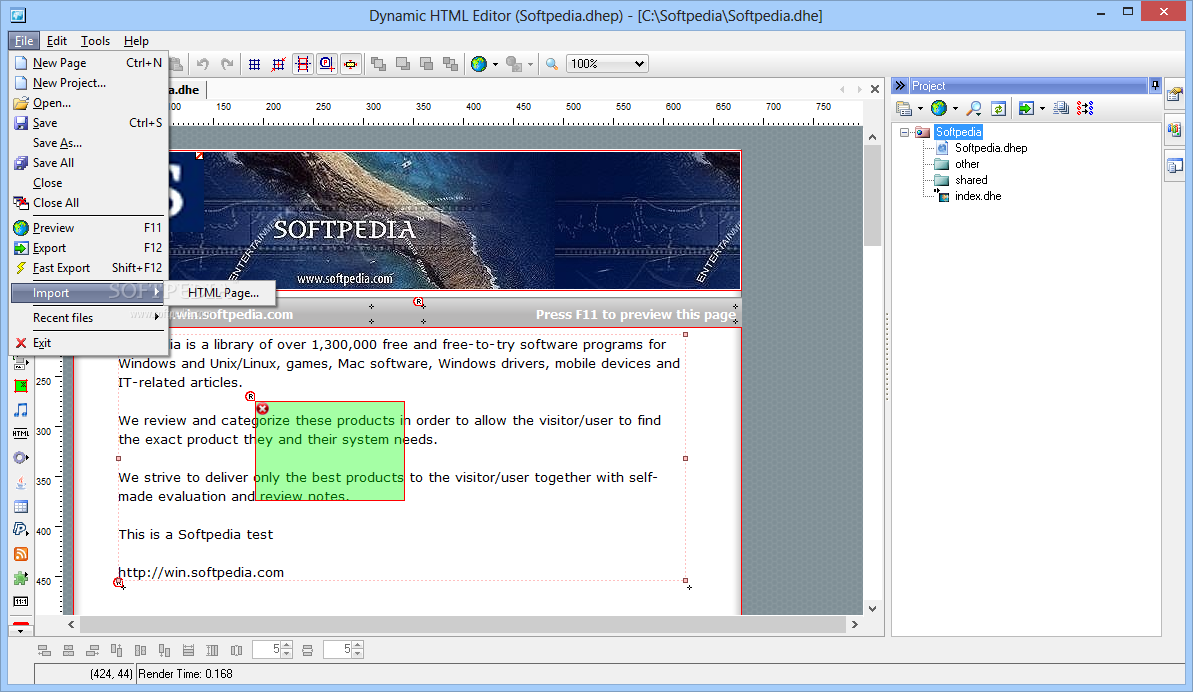Select Save As... in File menu

point(88,143)
